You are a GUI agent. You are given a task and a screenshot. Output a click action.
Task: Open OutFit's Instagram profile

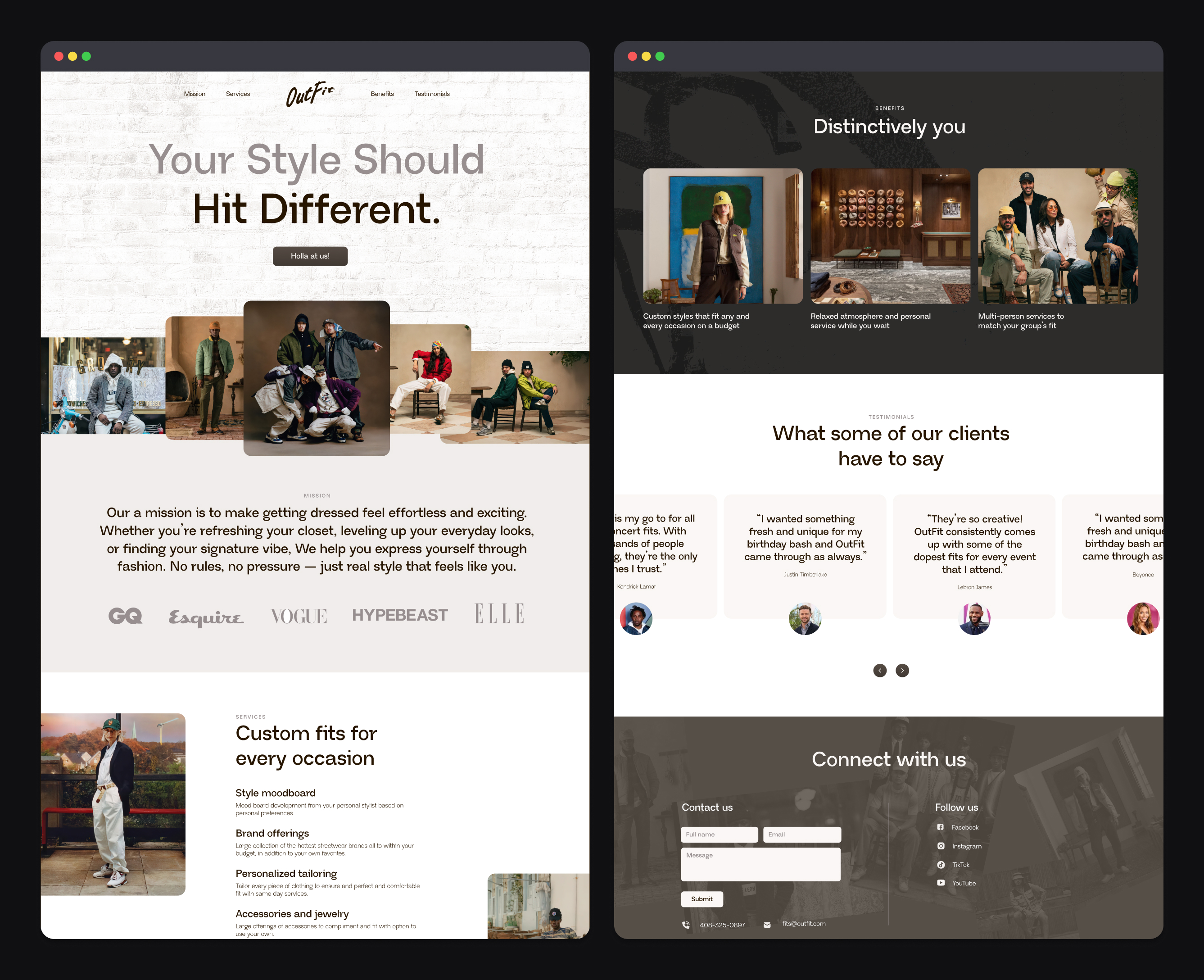[966, 846]
